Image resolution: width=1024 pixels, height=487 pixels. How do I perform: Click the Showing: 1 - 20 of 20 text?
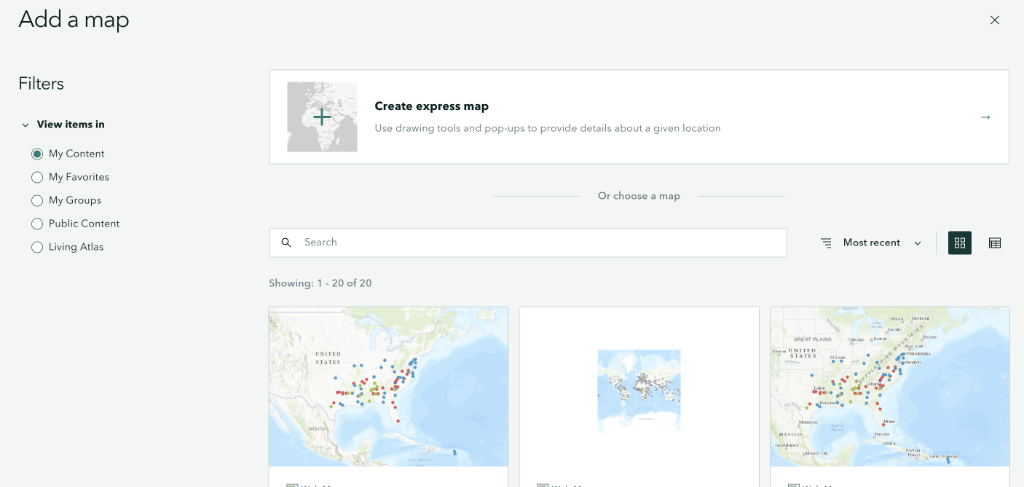[320, 283]
